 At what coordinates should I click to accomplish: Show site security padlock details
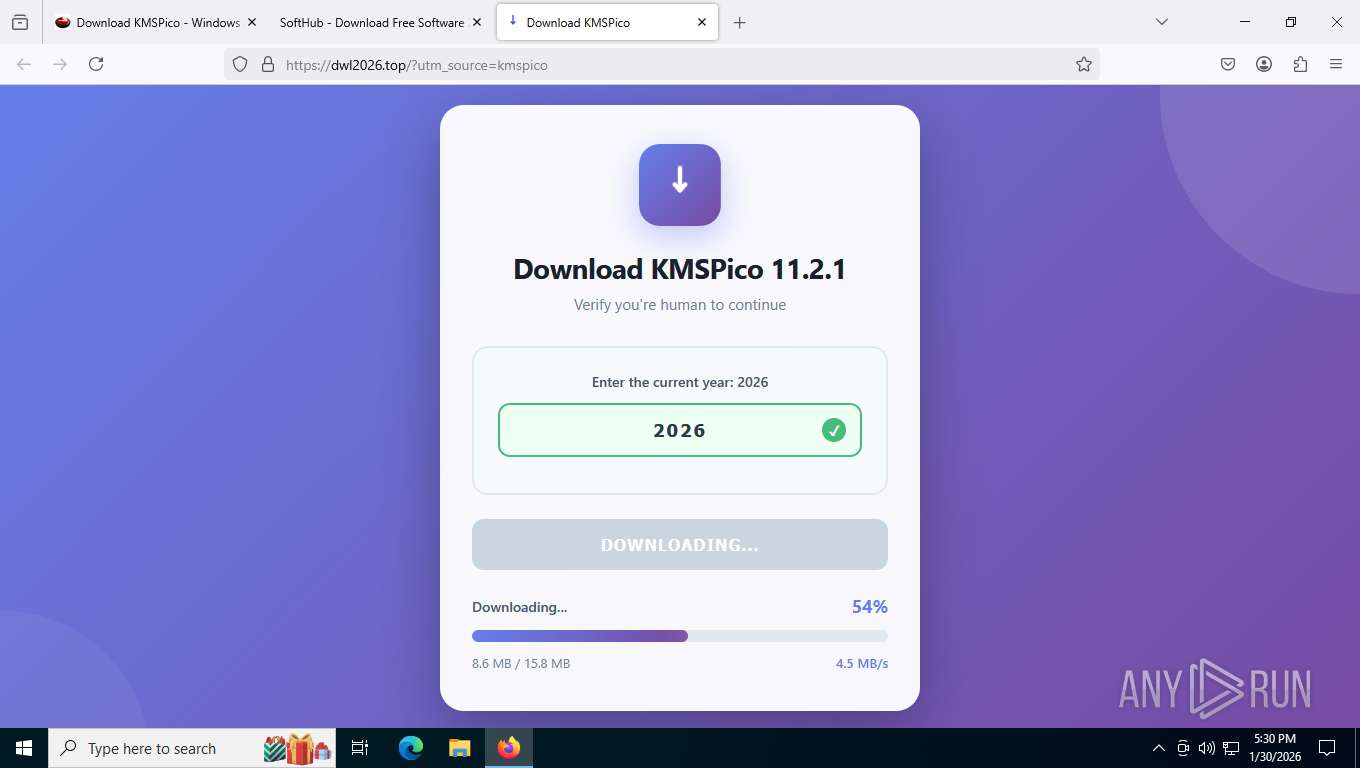267,64
